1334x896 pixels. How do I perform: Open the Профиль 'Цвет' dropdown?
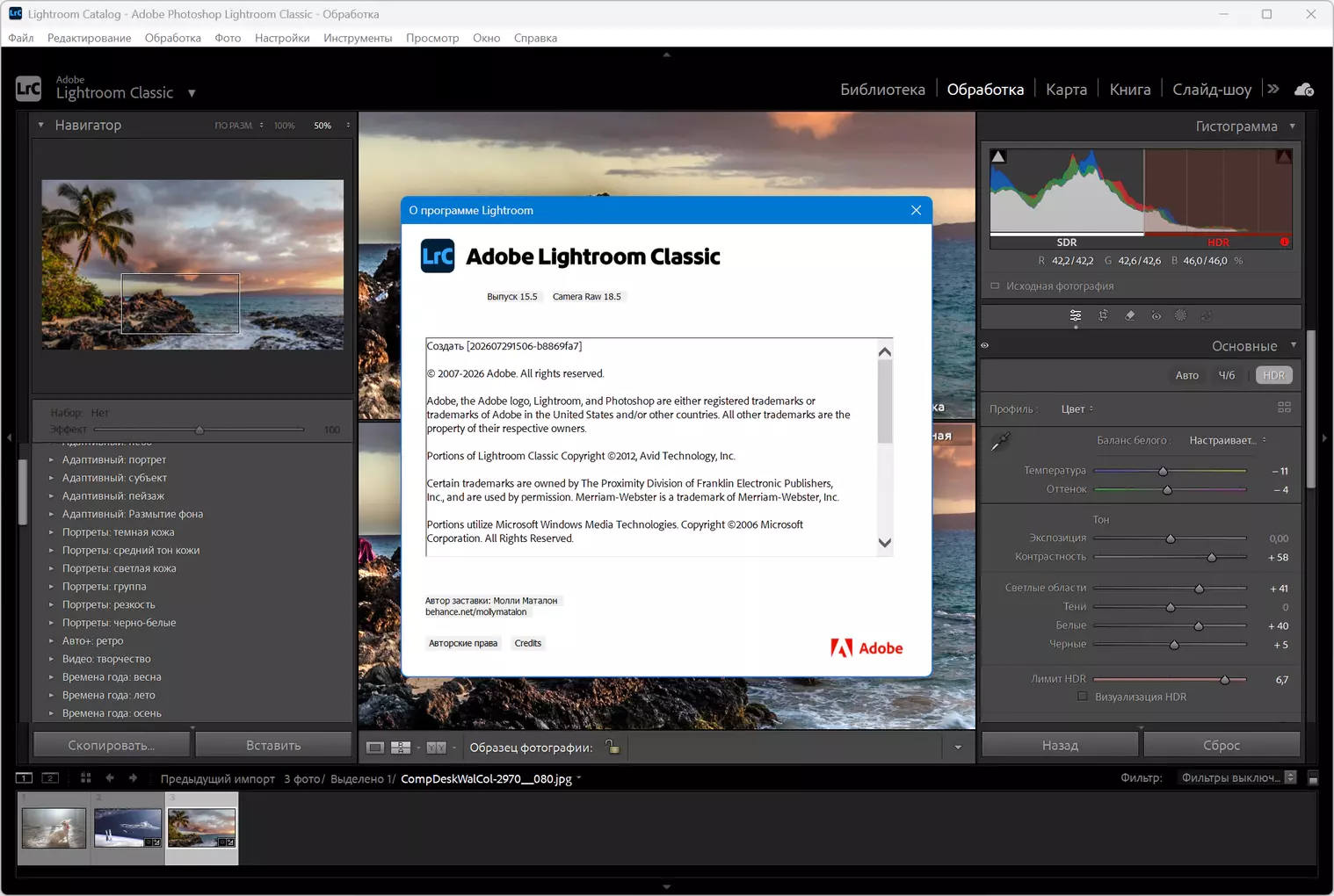pos(1077,409)
